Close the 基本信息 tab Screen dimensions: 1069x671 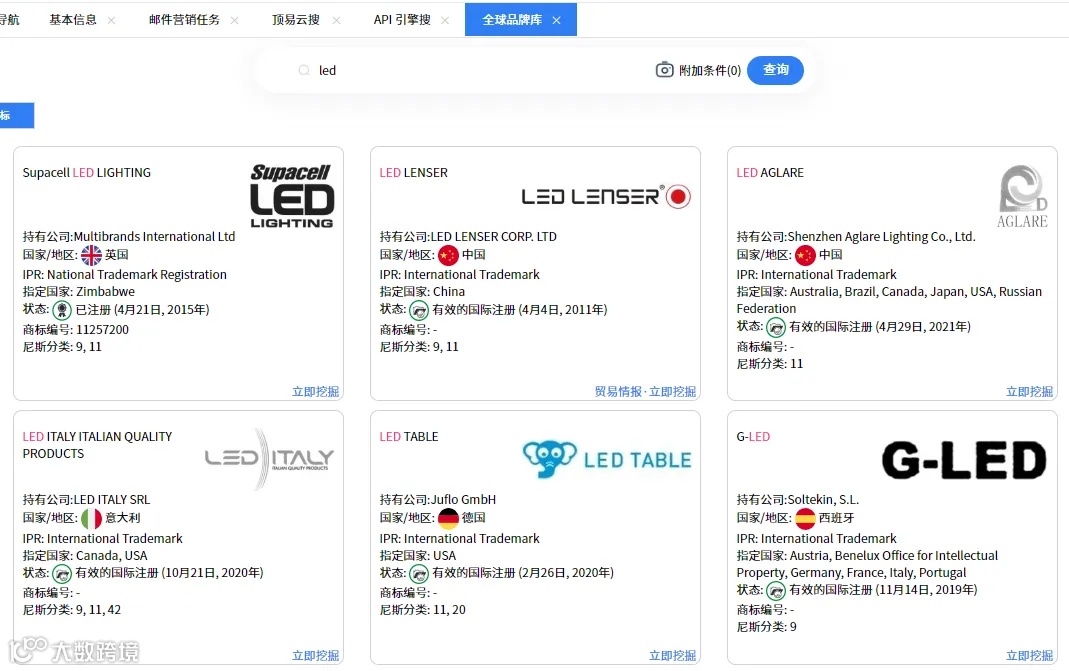111,20
